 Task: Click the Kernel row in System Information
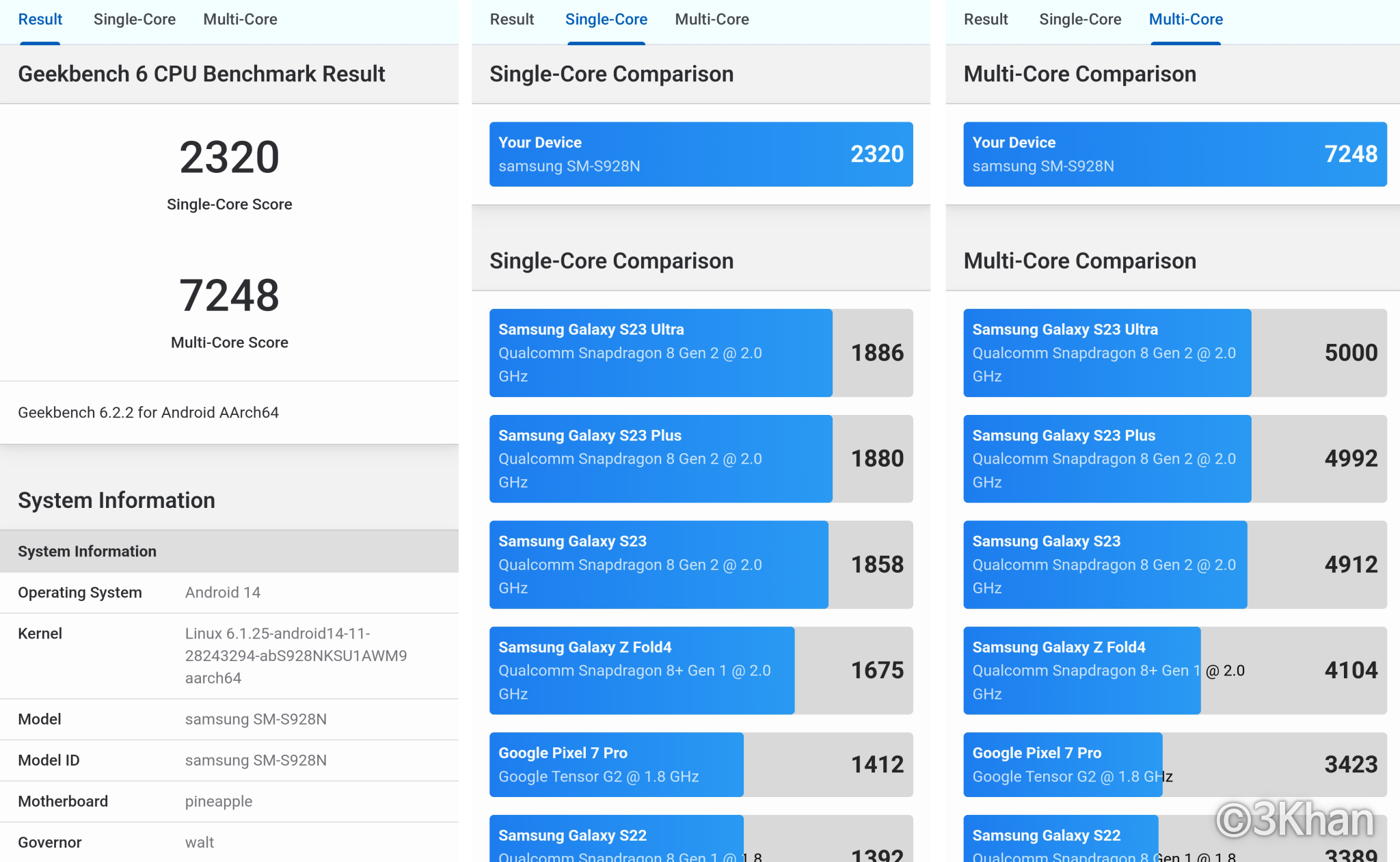(x=229, y=656)
